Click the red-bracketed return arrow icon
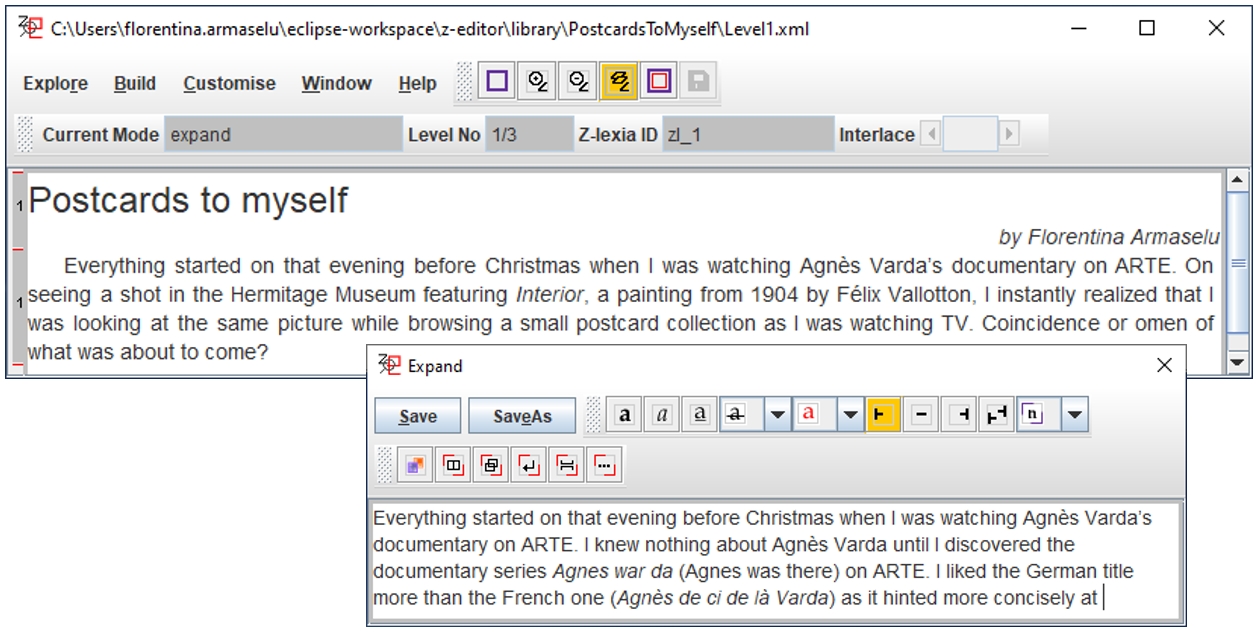 529,465
